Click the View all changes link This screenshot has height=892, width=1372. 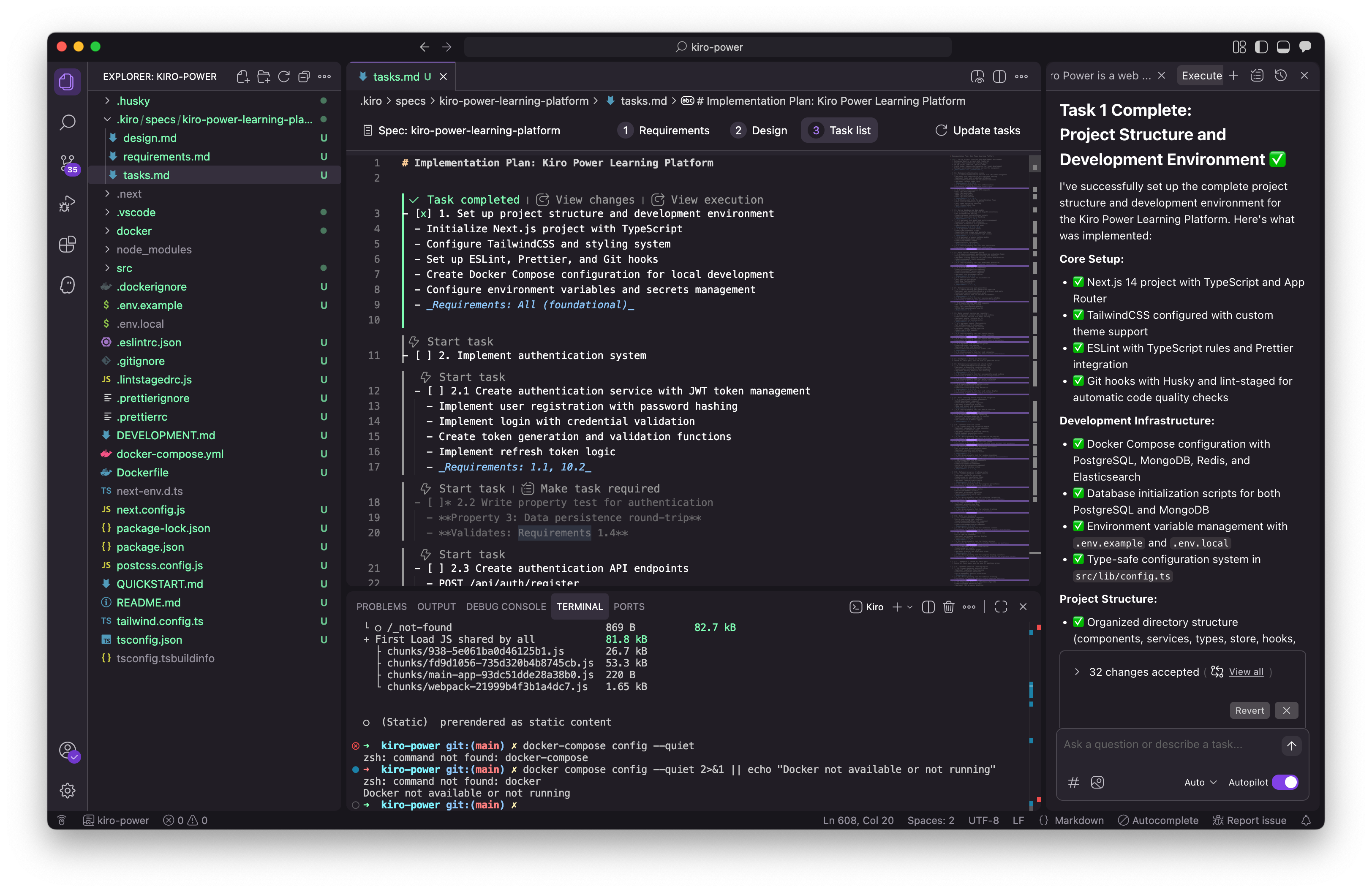pyautogui.click(x=1246, y=672)
